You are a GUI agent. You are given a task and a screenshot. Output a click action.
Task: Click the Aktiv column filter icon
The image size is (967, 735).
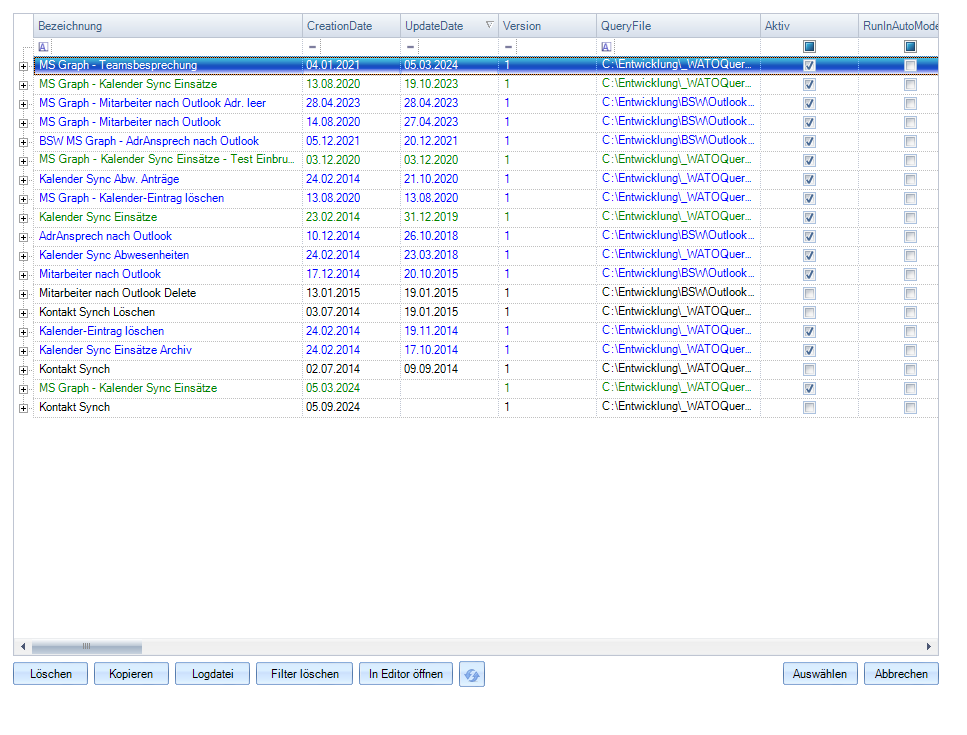point(809,47)
